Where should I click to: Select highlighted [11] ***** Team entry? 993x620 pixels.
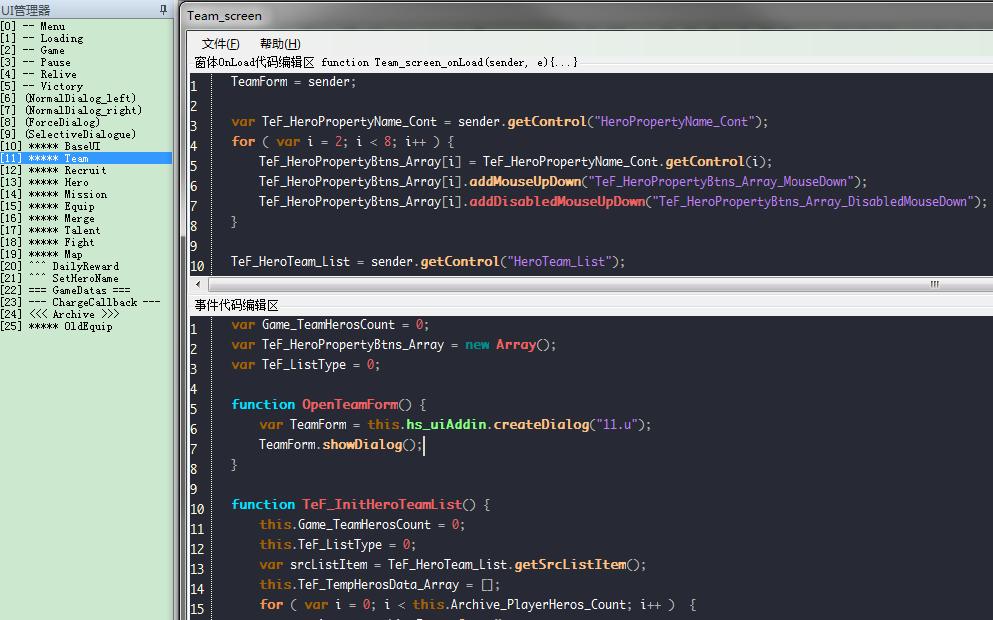coord(86,158)
